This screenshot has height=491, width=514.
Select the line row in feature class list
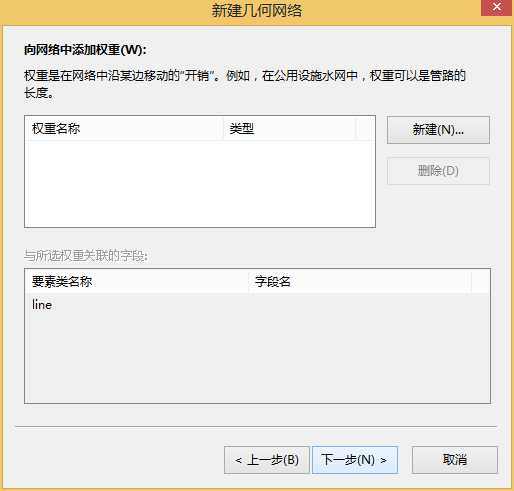point(257,305)
